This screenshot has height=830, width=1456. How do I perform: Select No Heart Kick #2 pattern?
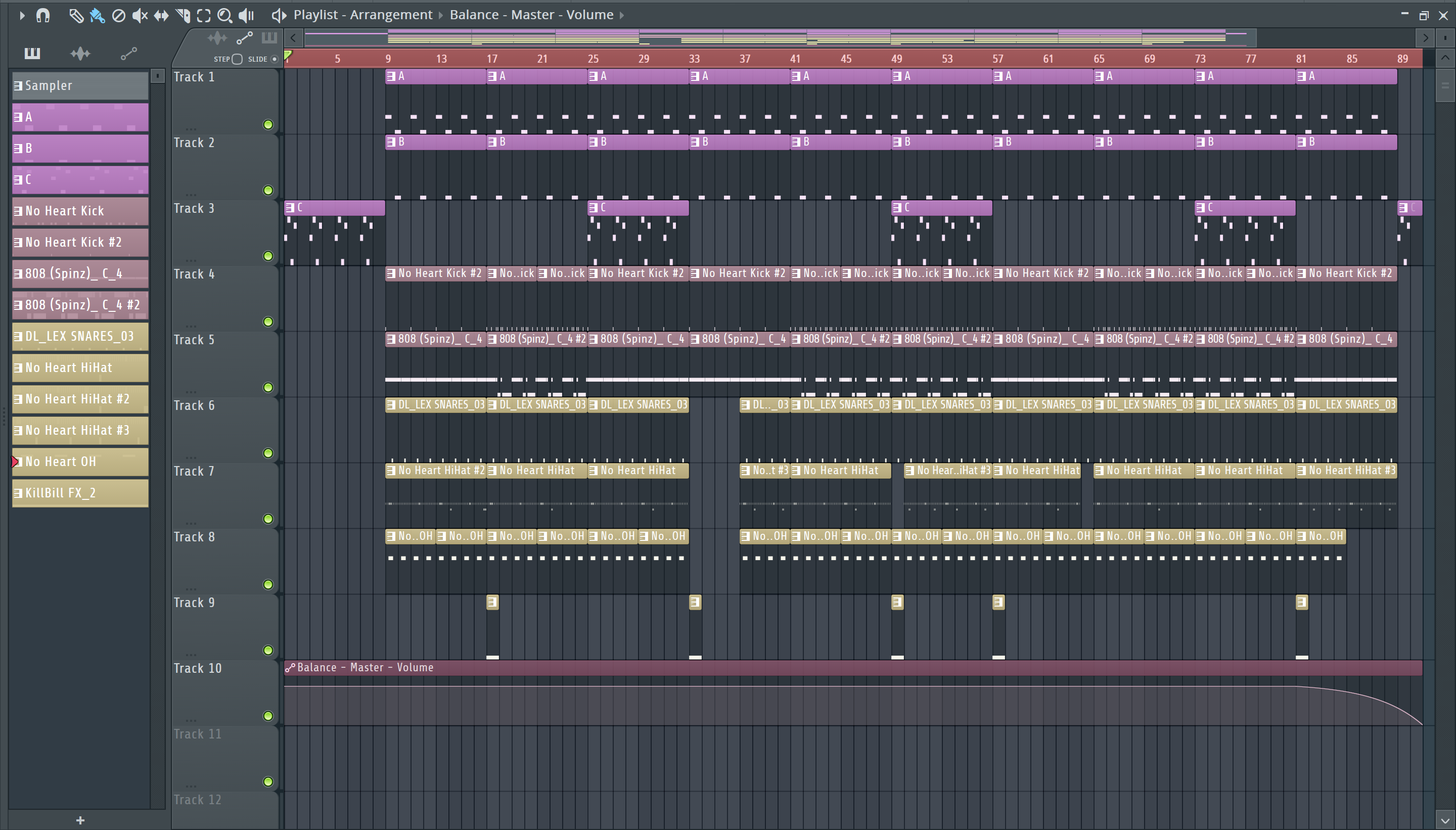(x=80, y=242)
